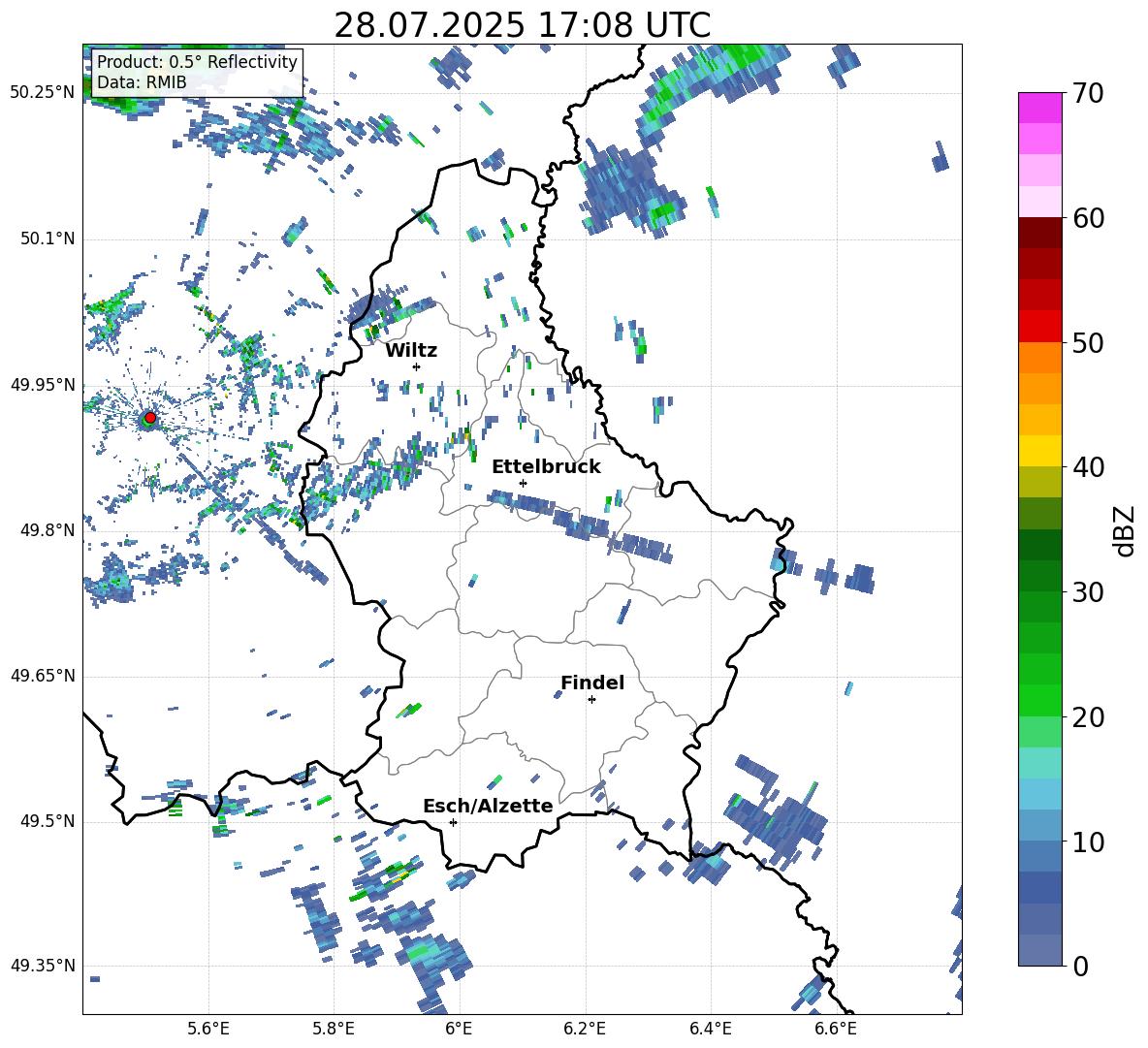Screen dimensions: 1148x1048
Task: Click the 49.65°N latitude label
Action: [43, 676]
